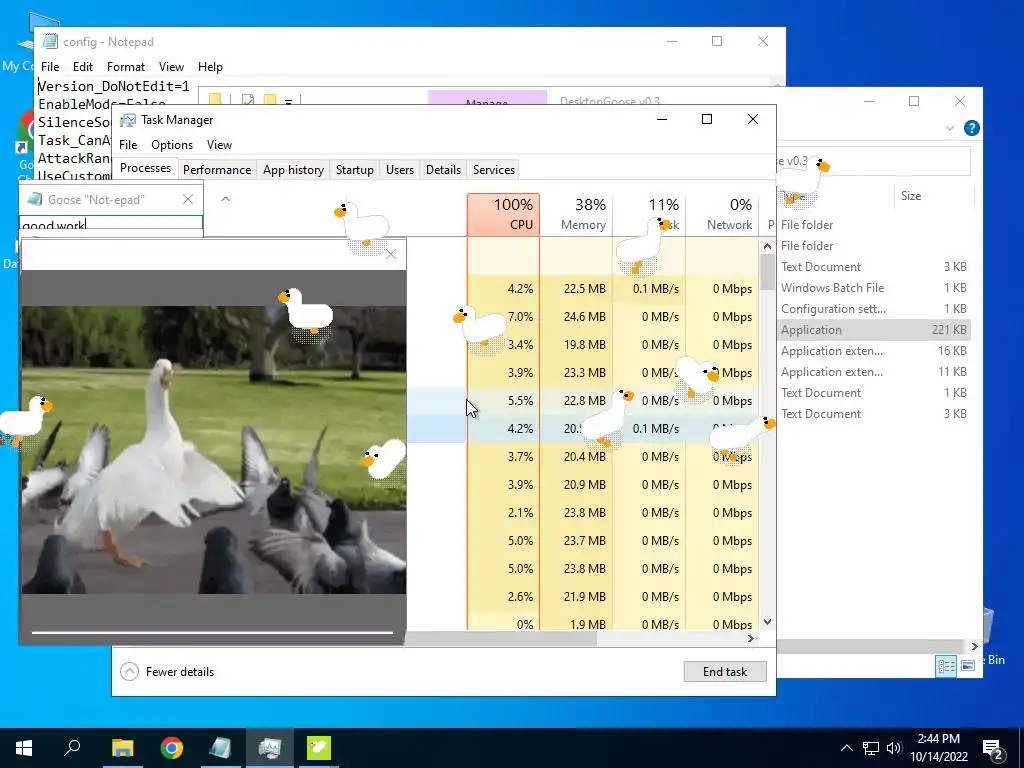Select the 11 KB Application extension row
Image resolution: width=1024 pixels, height=768 pixels.
click(x=874, y=372)
